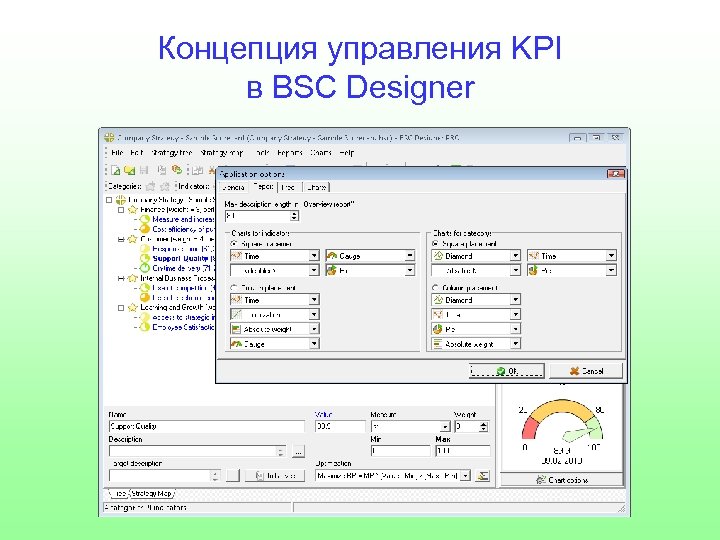Click the grey Save disk toolbar icon
This screenshot has width=720, height=540.
(x=144, y=170)
